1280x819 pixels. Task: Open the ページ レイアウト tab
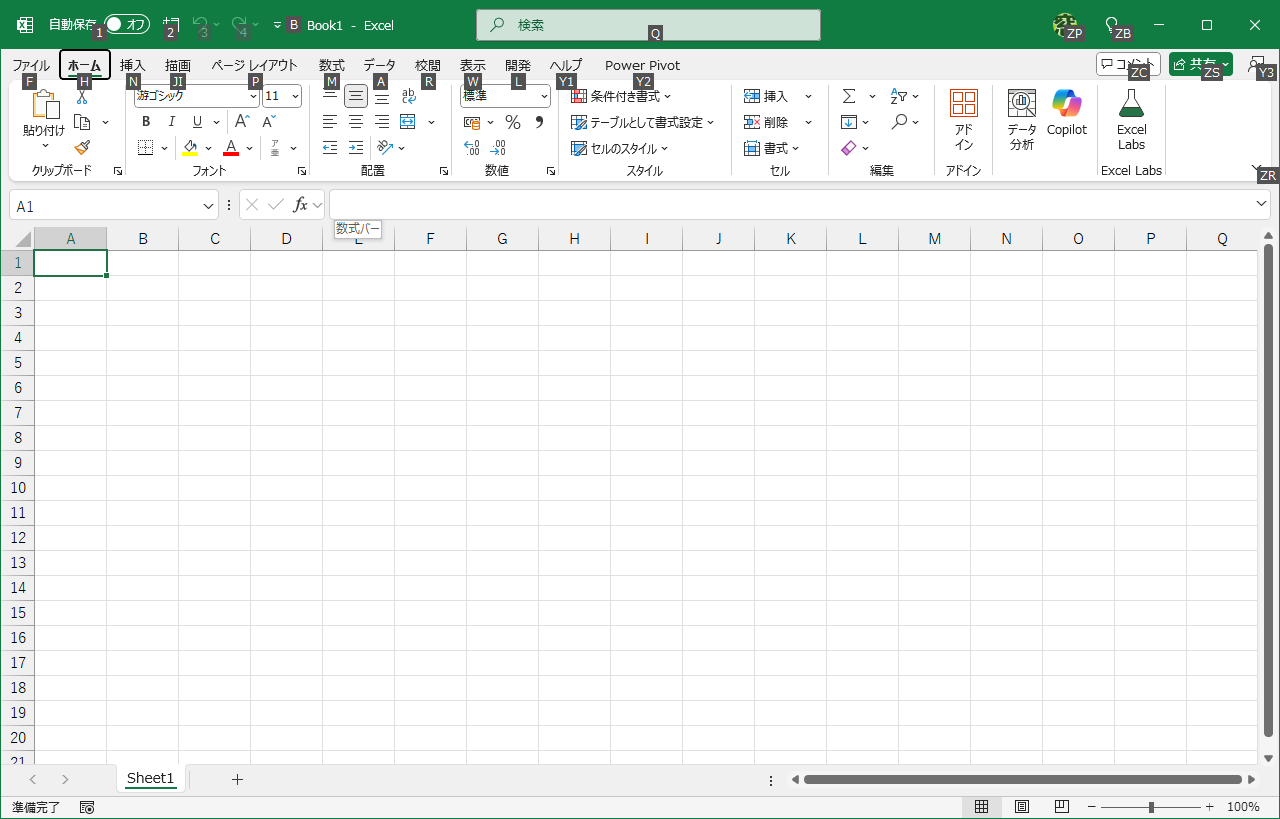coord(254,65)
